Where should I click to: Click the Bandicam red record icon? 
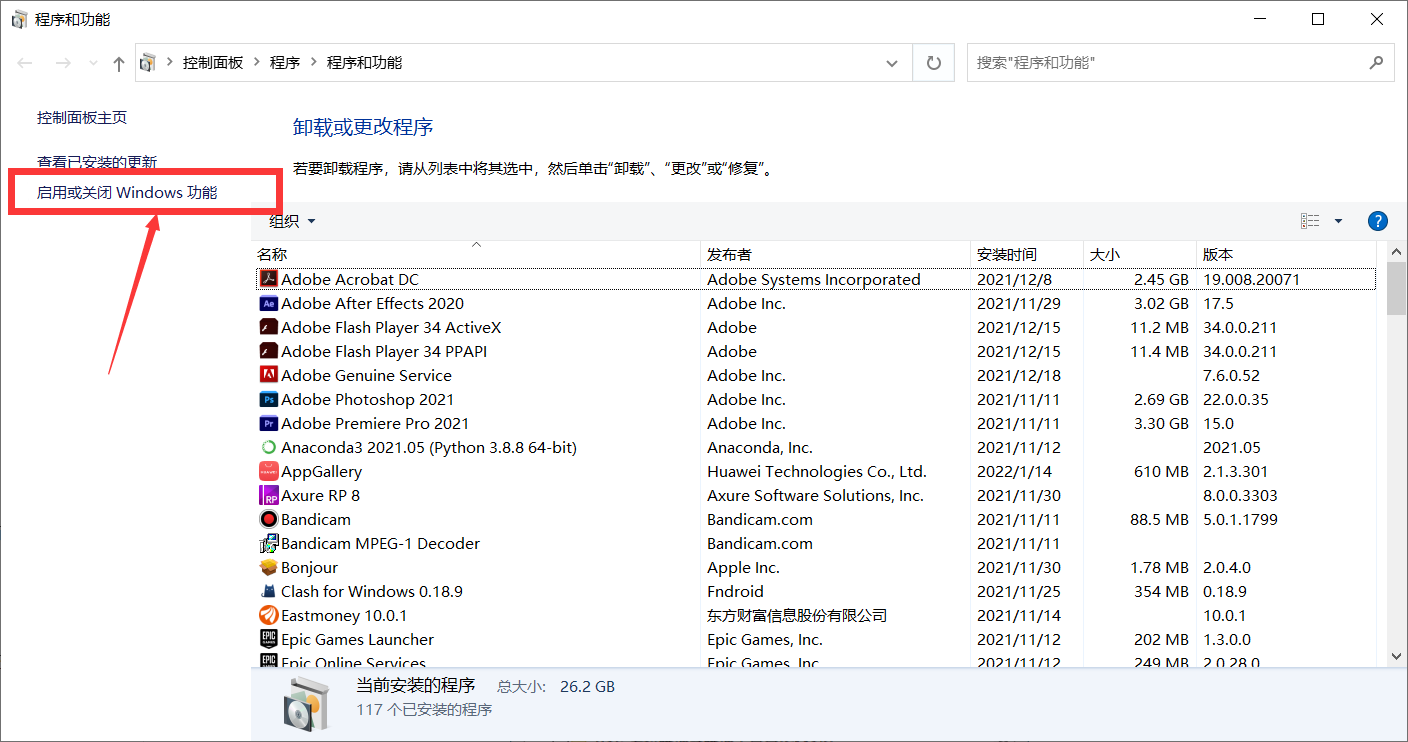tap(268, 519)
